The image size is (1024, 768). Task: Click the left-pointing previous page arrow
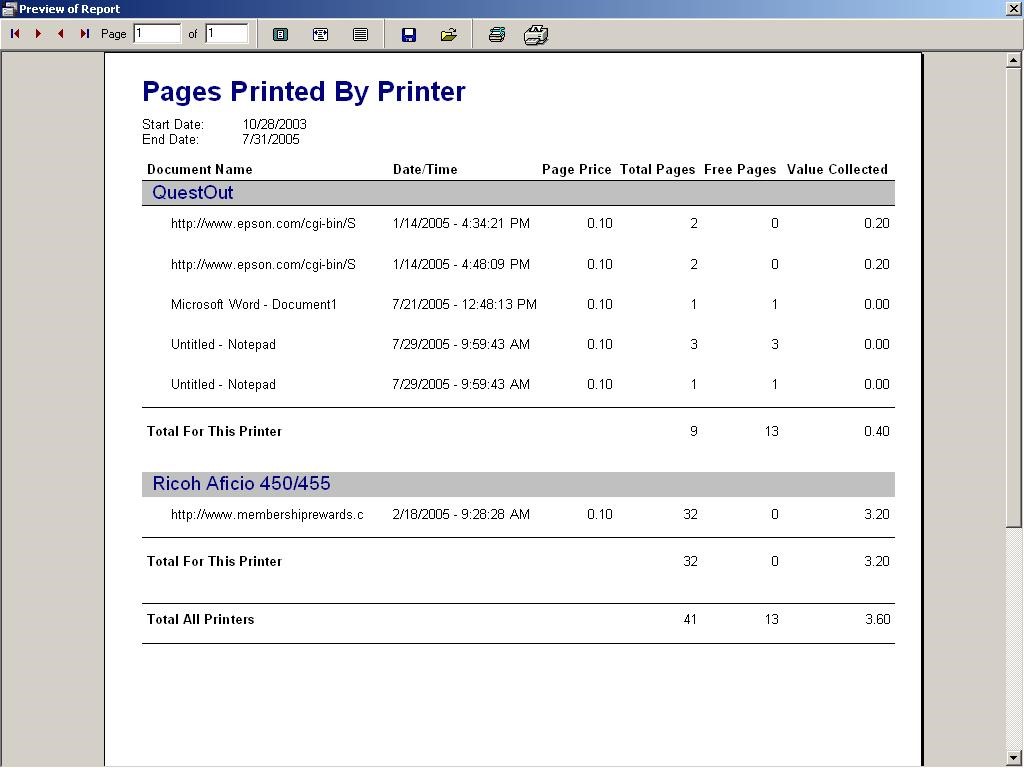pos(61,34)
